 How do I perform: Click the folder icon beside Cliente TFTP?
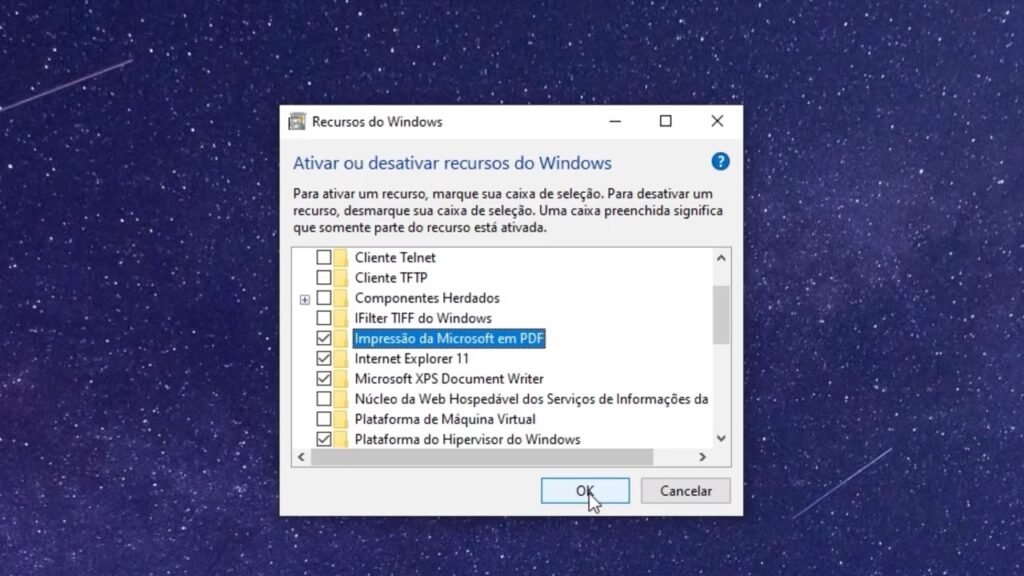pyautogui.click(x=340, y=278)
